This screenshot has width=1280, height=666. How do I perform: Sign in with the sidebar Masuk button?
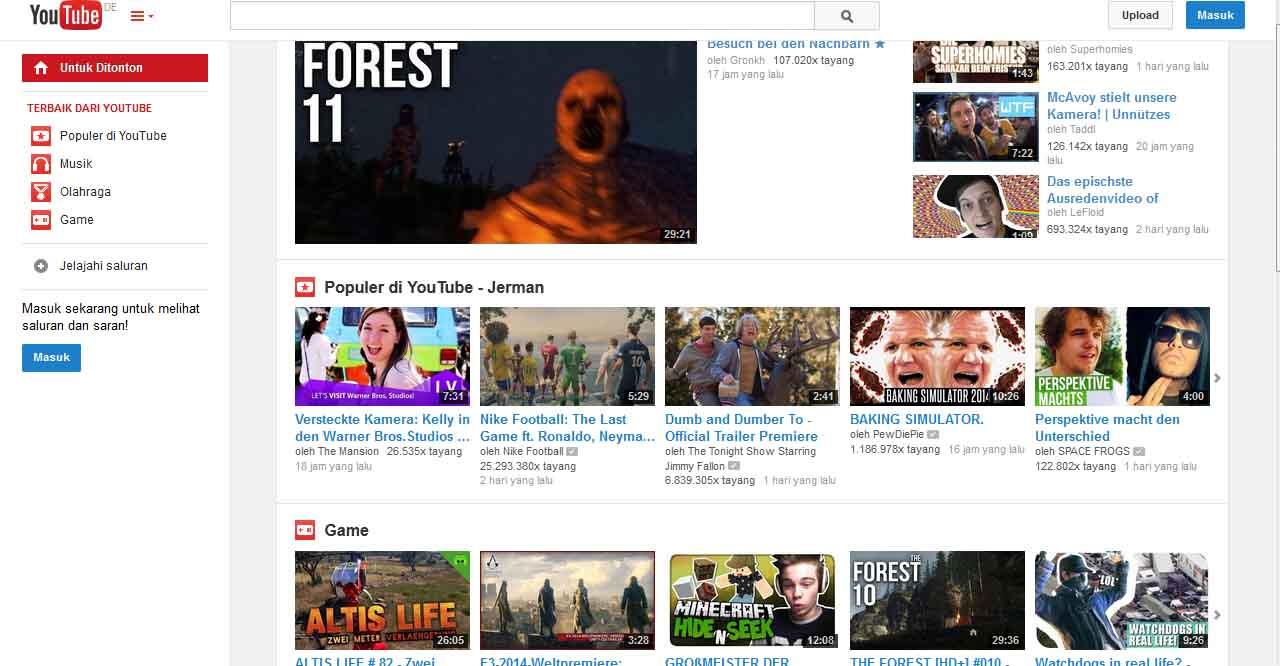click(51, 358)
